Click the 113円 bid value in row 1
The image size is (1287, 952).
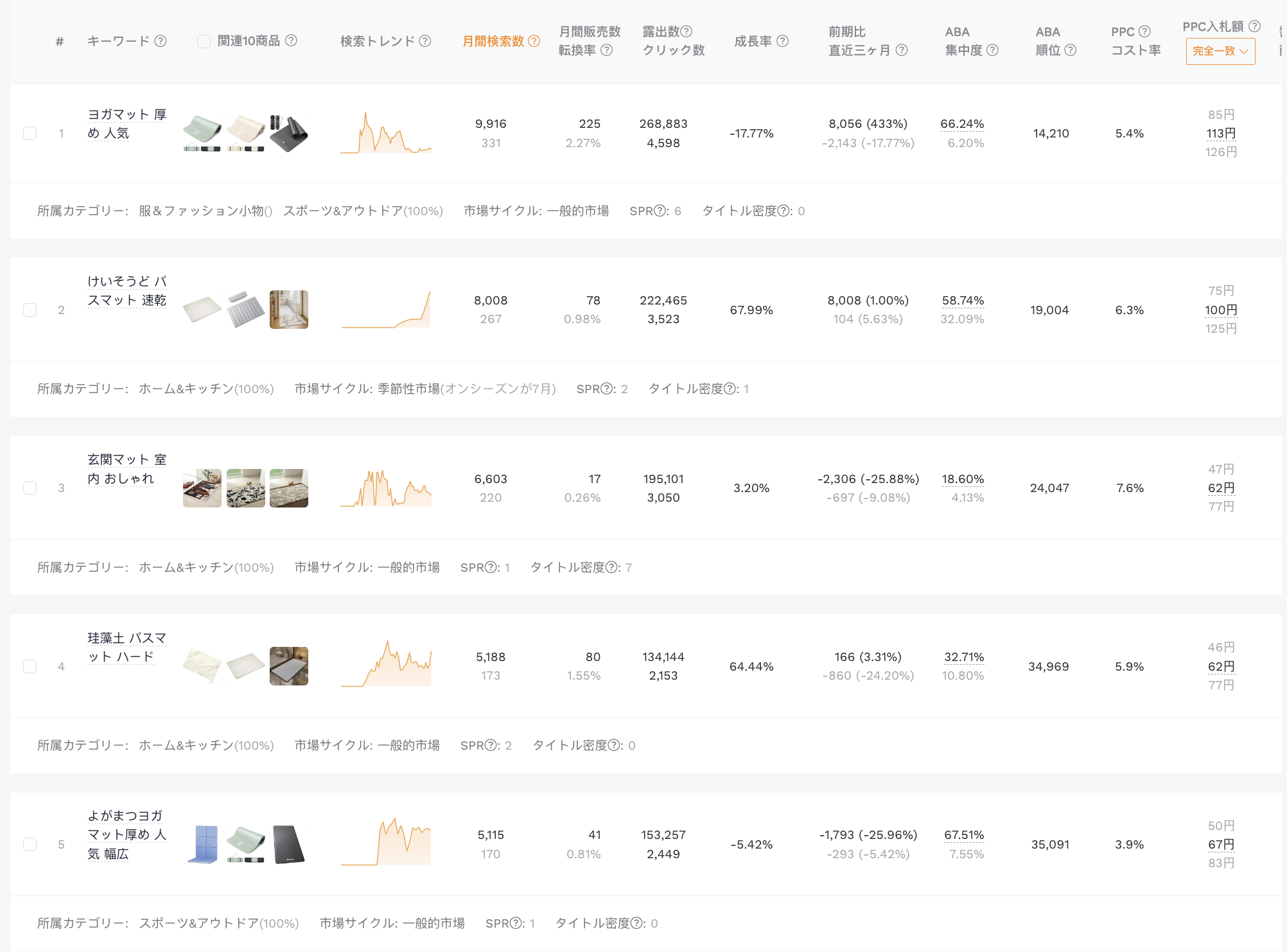1221,133
